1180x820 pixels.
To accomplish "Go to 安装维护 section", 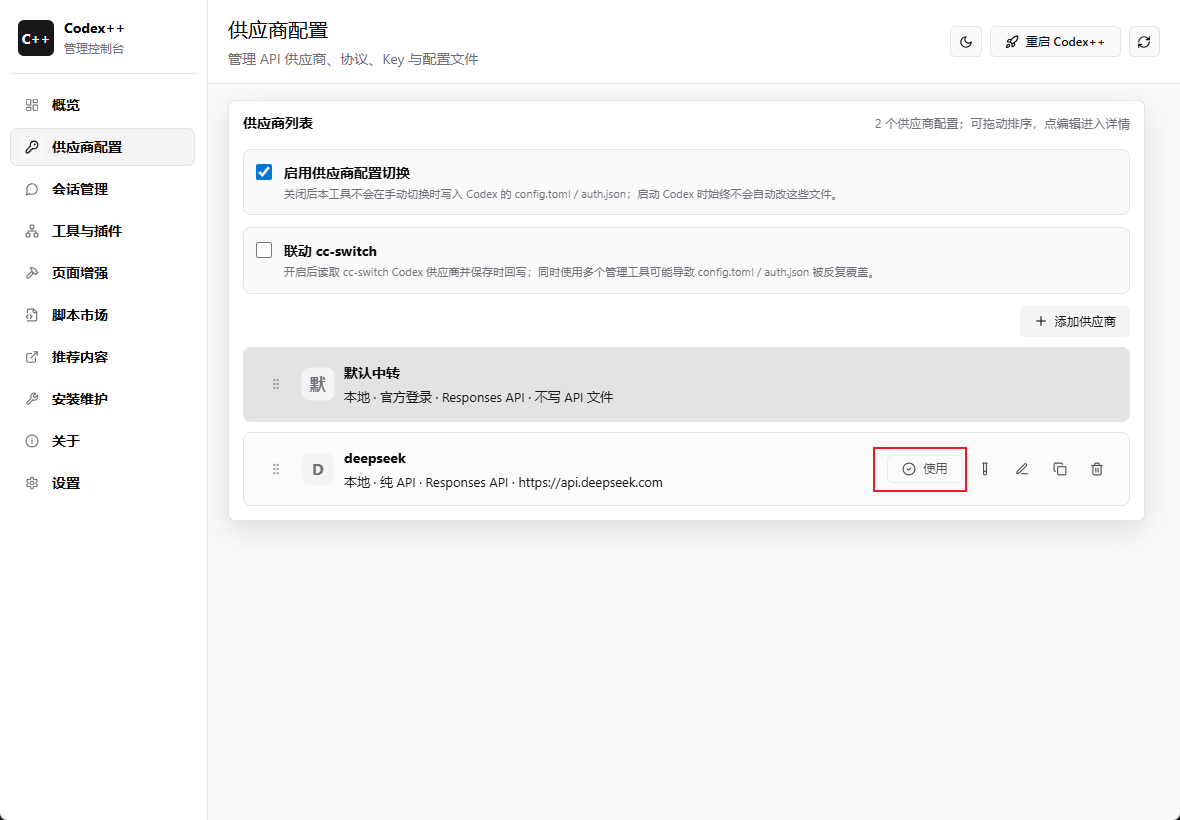I will tap(102, 399).
